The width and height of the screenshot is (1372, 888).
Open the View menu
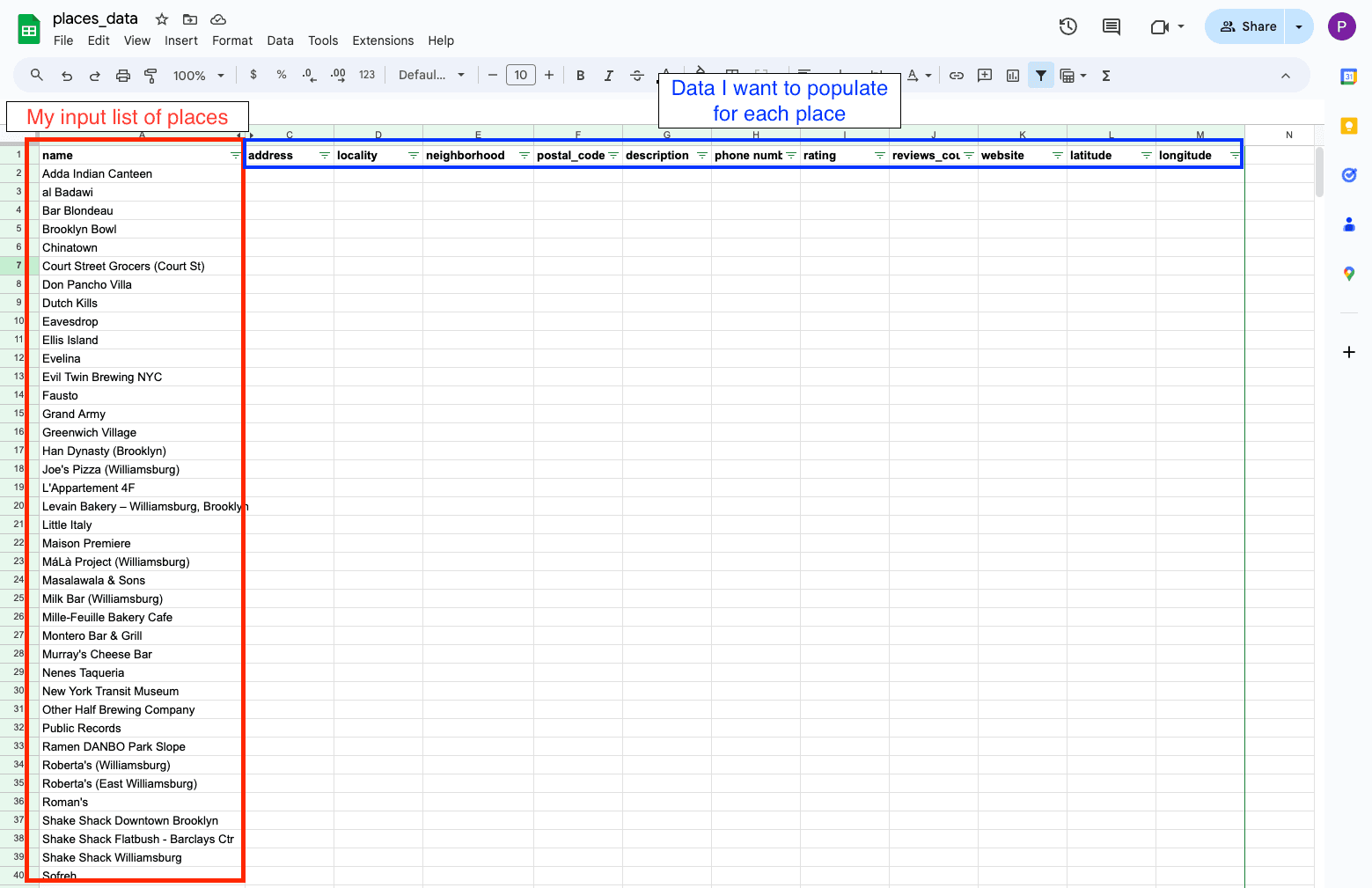pos(137,40)
